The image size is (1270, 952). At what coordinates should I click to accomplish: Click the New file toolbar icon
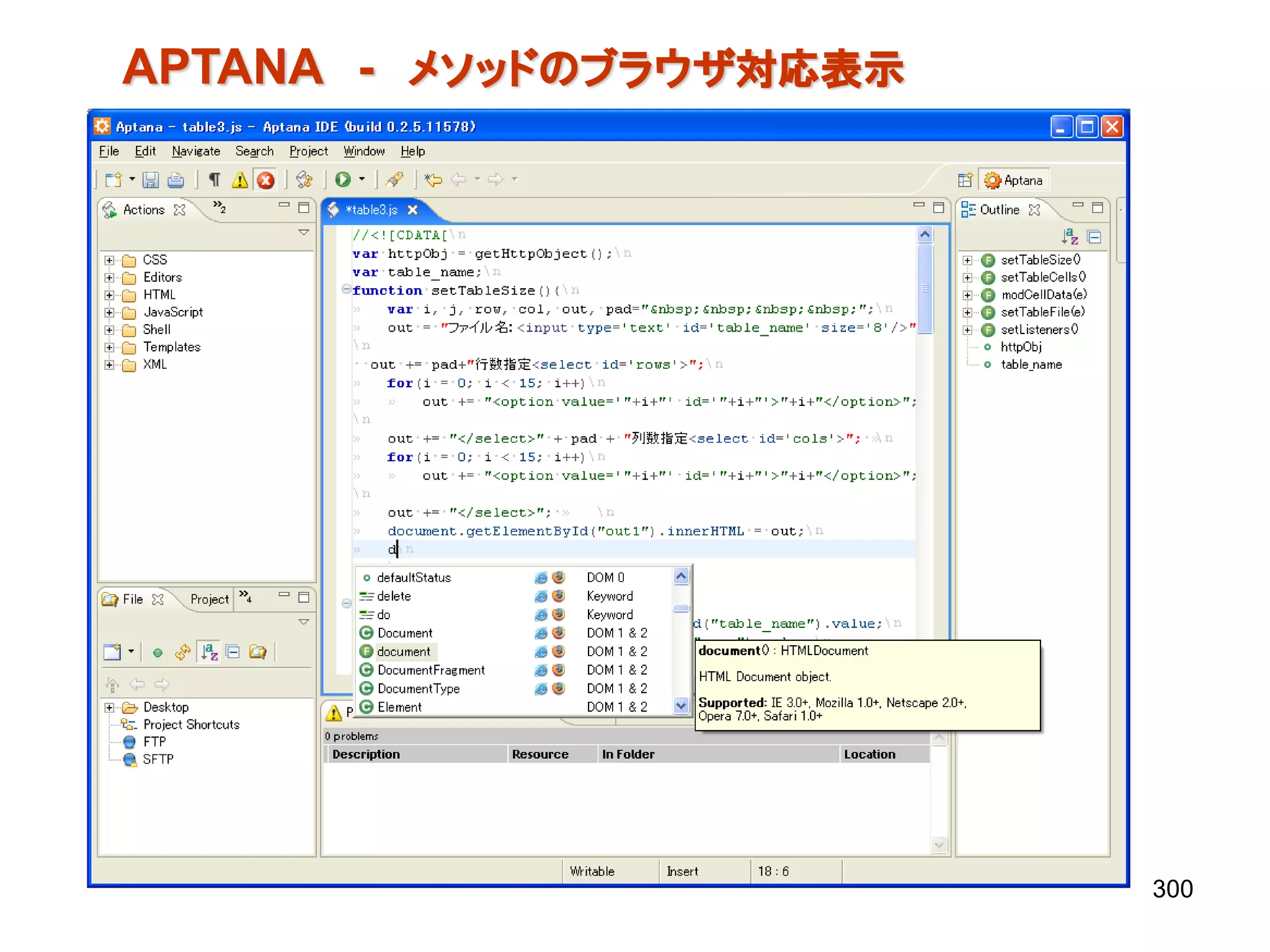113,180
